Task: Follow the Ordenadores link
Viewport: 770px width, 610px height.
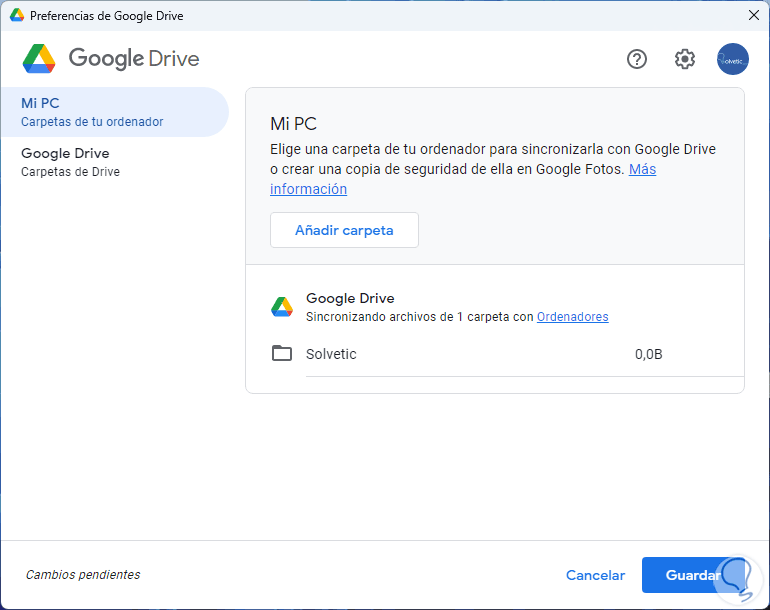Action: tap(572, 317)
